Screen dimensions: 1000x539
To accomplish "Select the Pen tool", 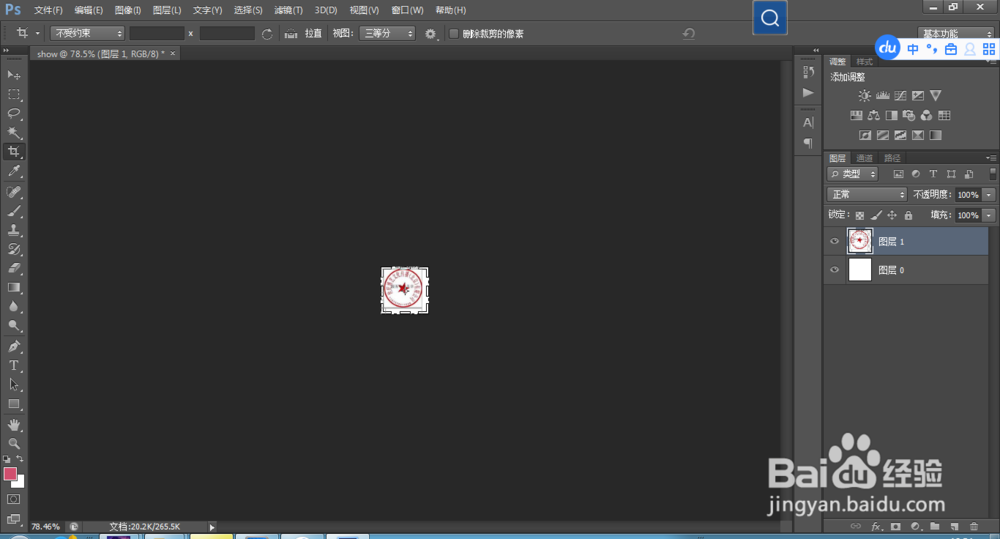I will (x=13, y=346).
